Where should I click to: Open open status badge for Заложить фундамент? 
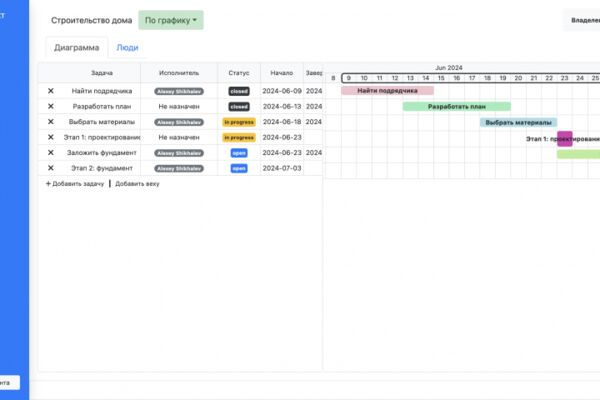239,153
